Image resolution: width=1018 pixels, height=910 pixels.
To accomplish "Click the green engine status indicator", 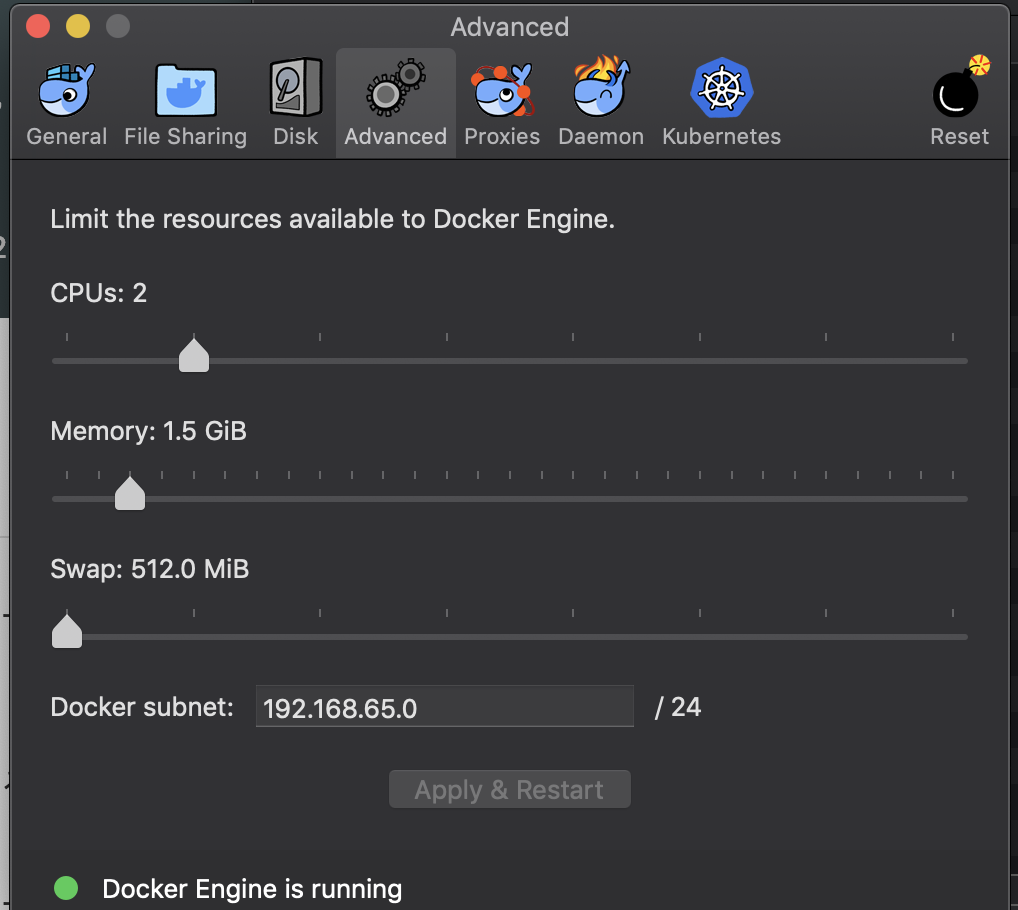I will 66,888.
